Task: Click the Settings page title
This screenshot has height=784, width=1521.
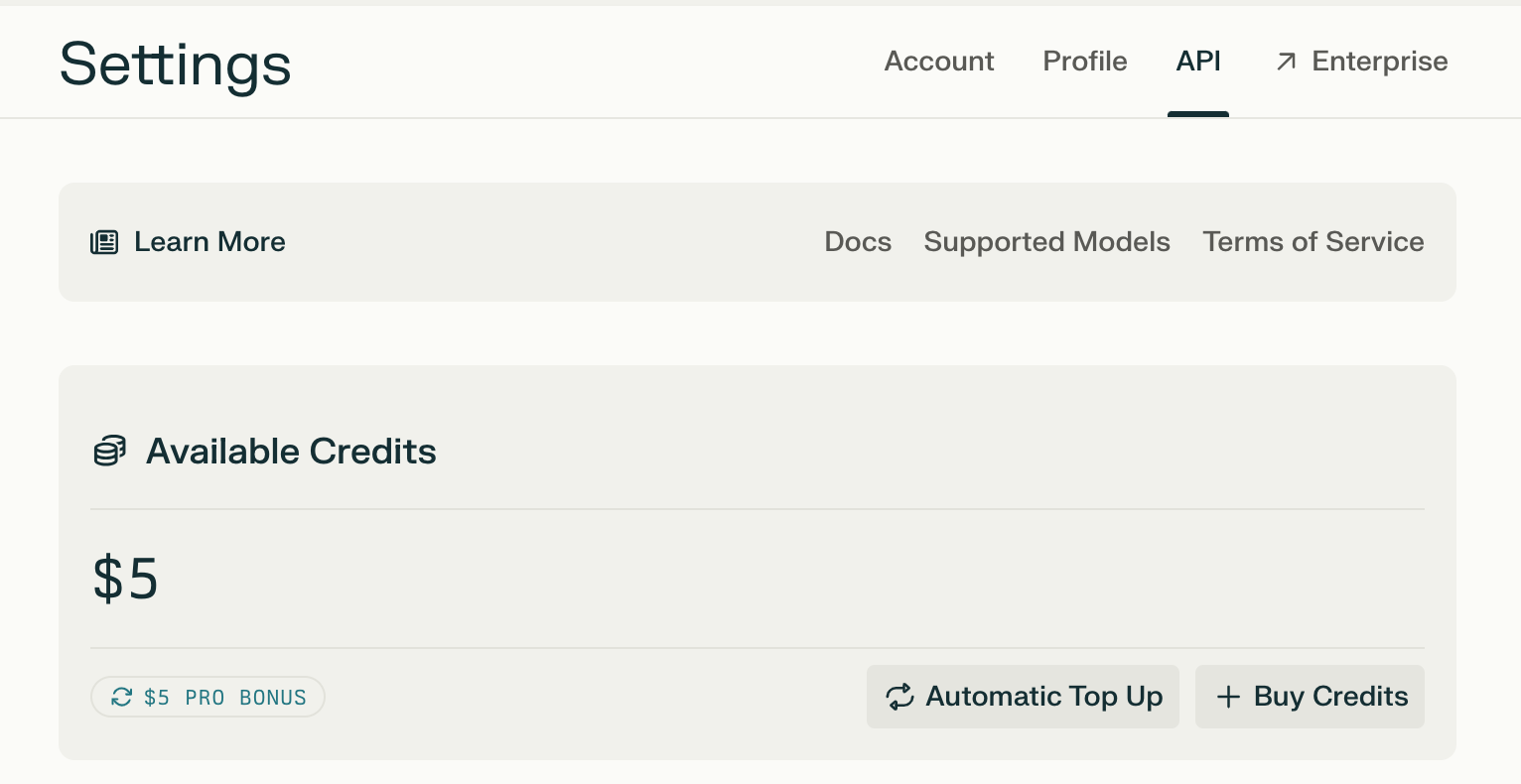Action: [175, 65]
